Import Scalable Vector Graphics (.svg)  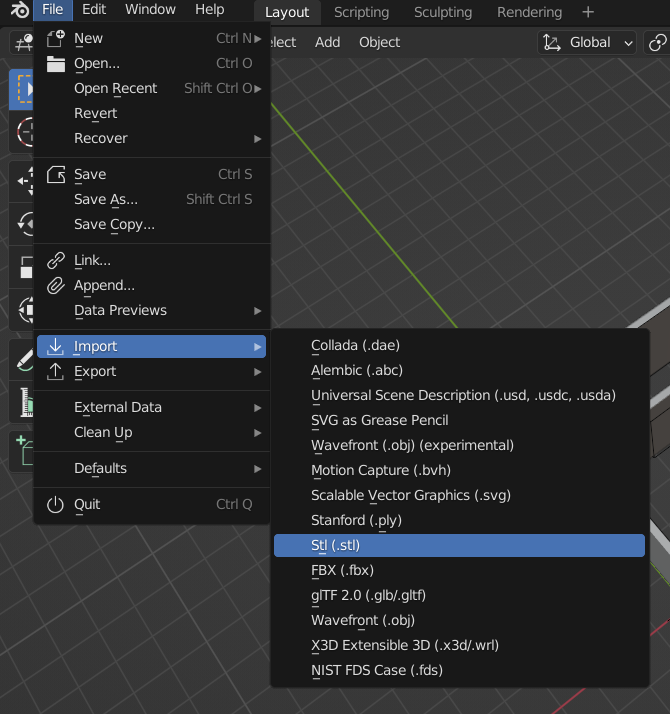pyautogui.click(x=459, y=495)
